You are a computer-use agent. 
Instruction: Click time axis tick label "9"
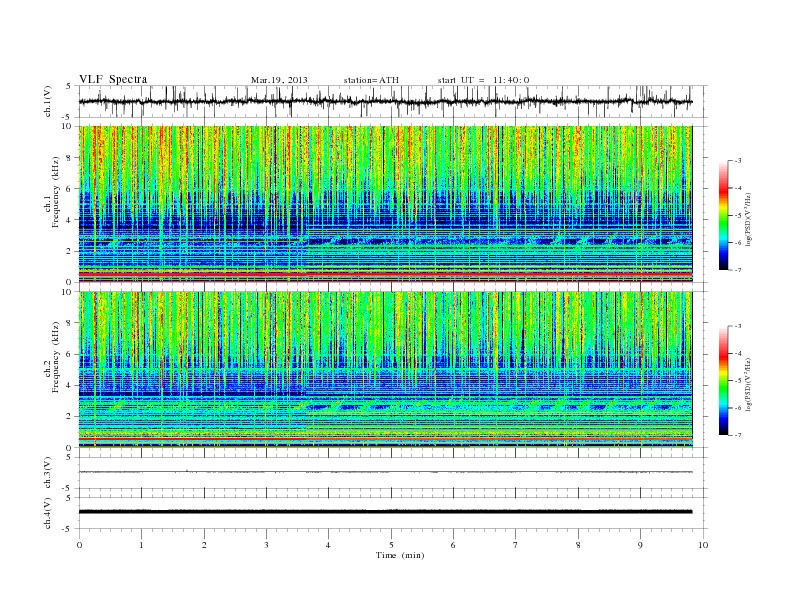click(x=640, y=545)
